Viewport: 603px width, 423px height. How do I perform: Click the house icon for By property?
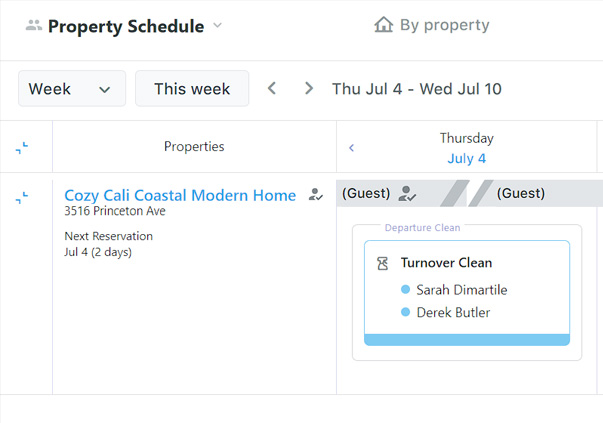coord(383,25)
